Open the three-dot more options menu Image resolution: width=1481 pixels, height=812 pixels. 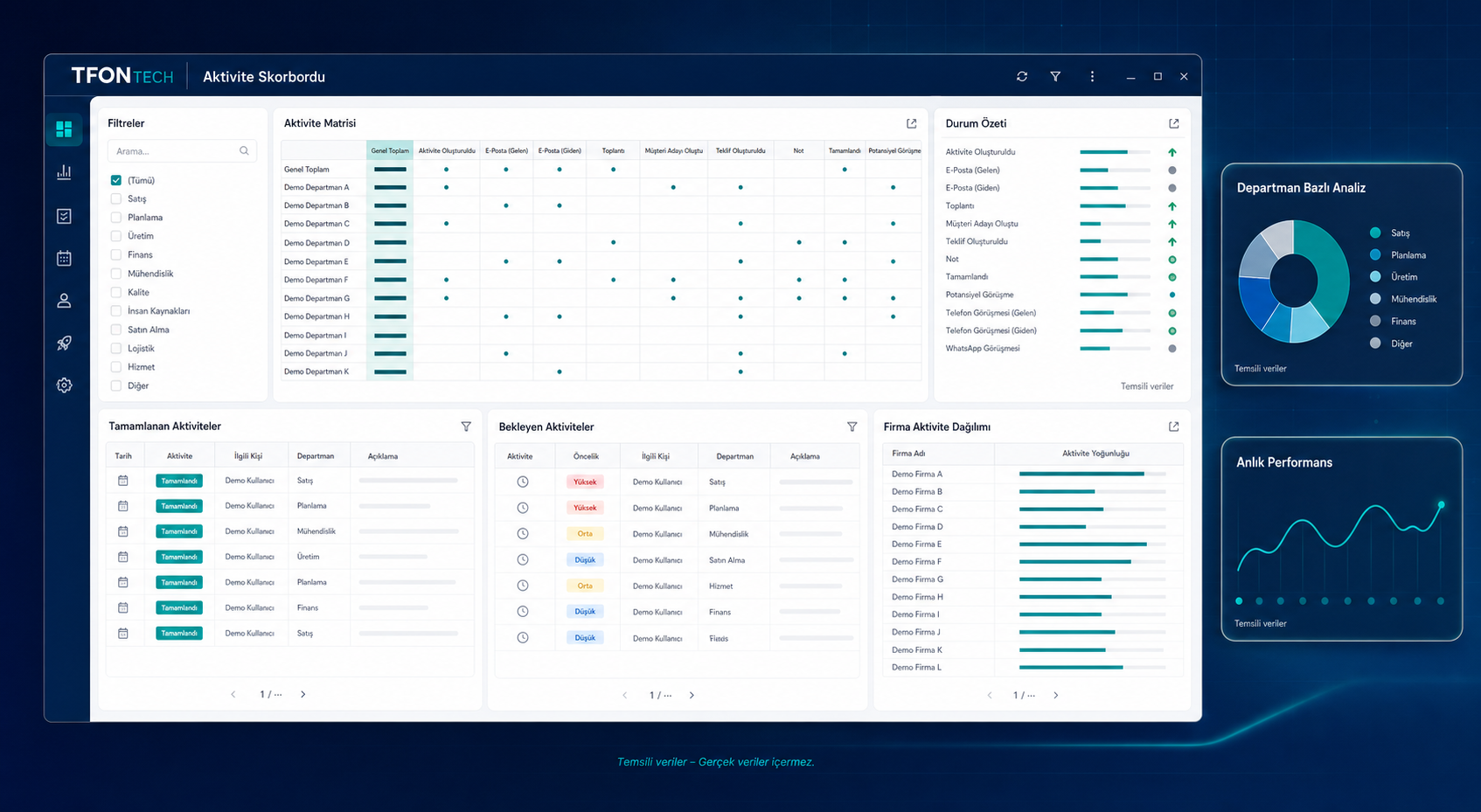[1092, 77]
